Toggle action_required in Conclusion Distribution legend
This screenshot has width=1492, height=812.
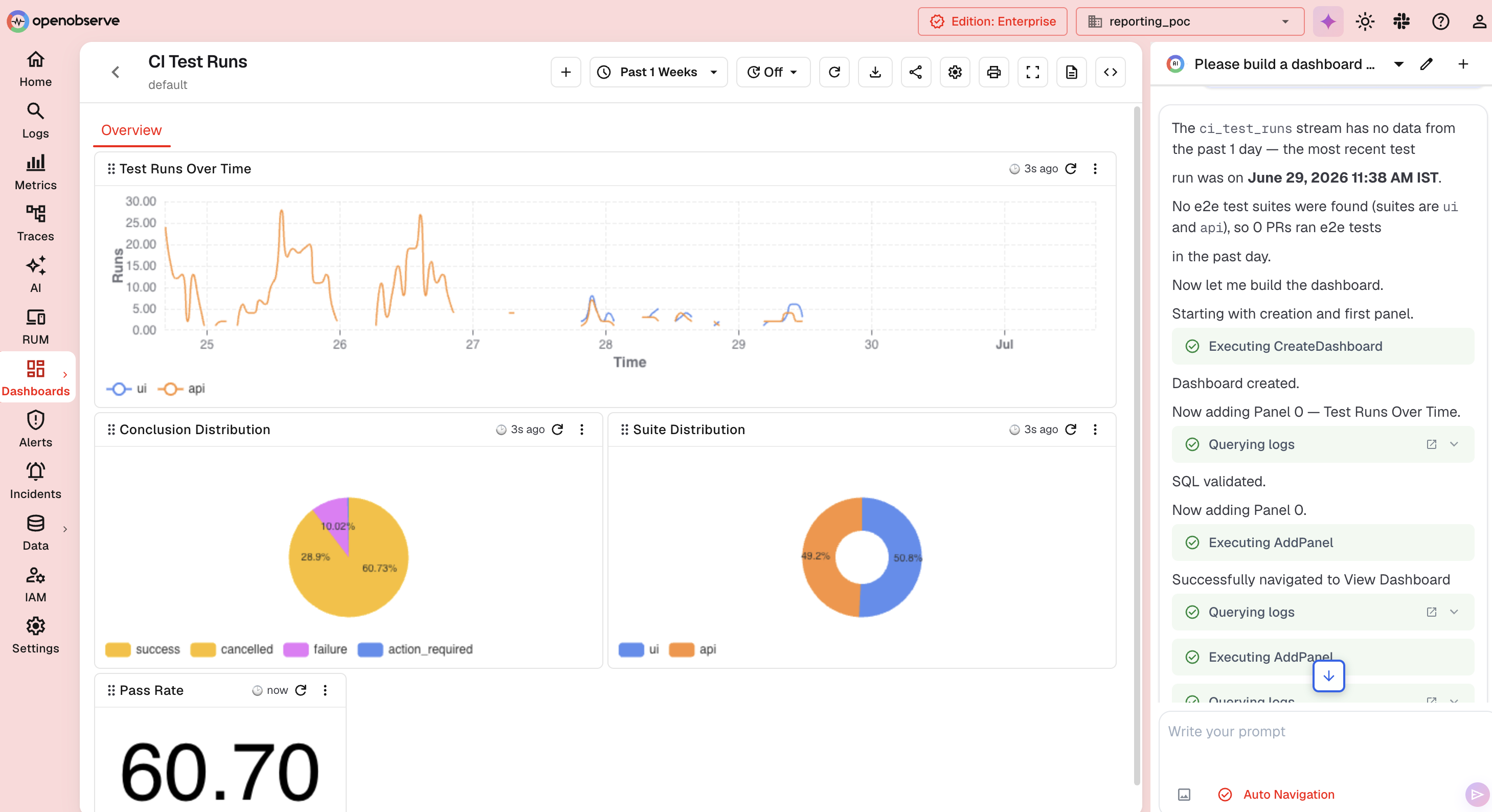415,649
